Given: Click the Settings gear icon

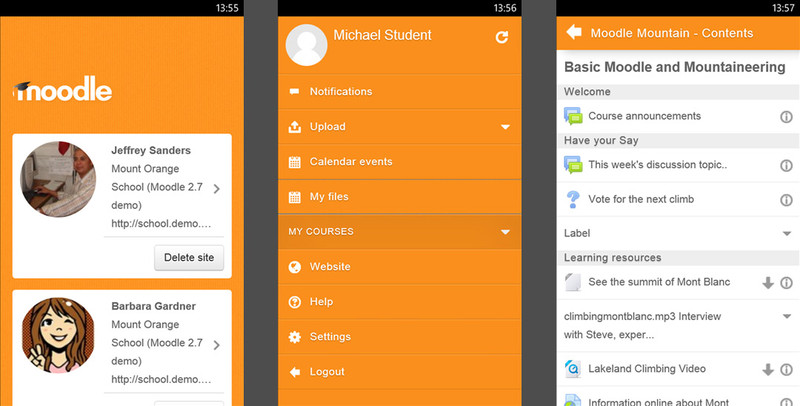Looking at the screenshot, I should pyautogui.click(x=294, y=337).
